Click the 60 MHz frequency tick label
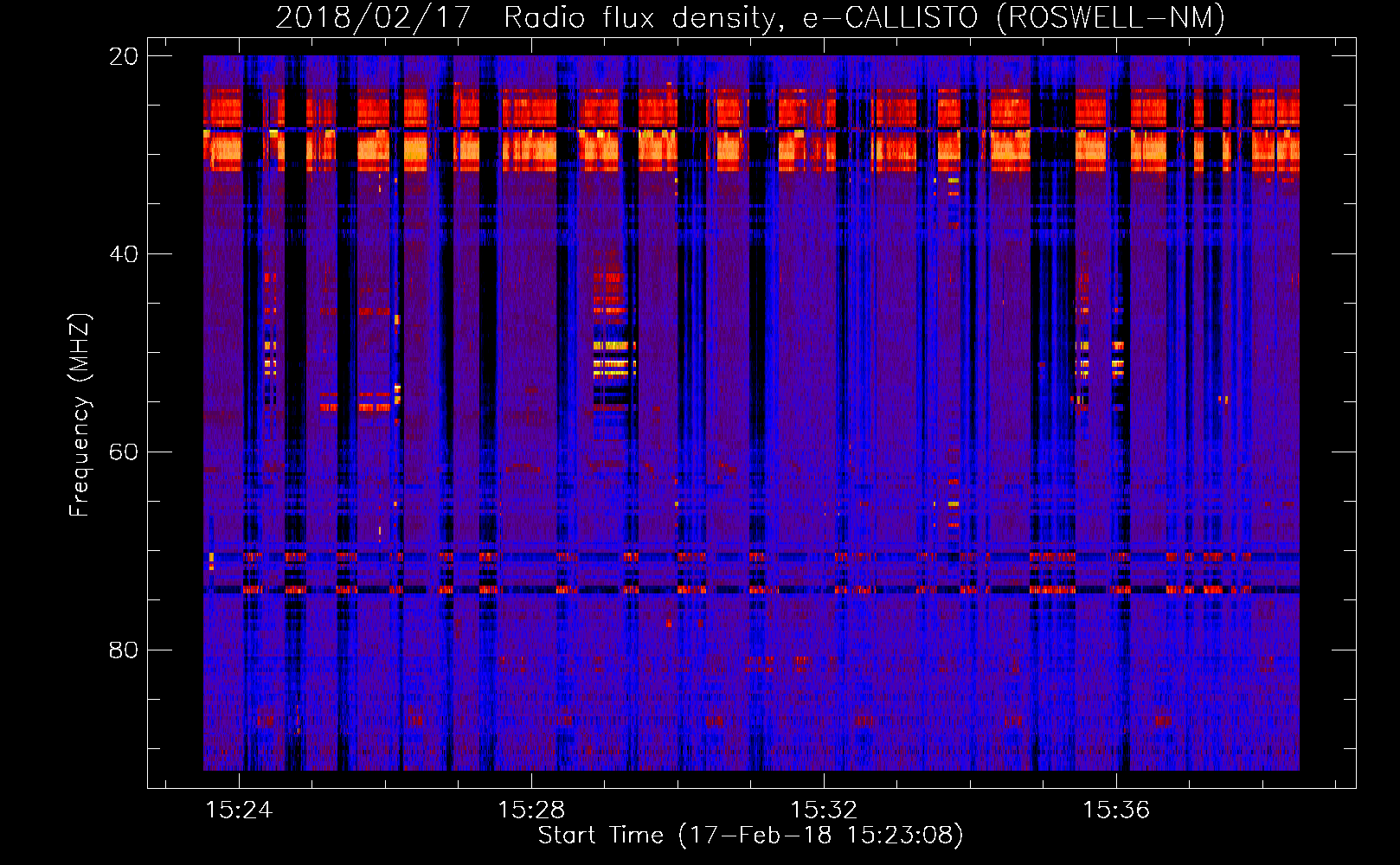1400x865 pixels. click(x=124, y=452)
